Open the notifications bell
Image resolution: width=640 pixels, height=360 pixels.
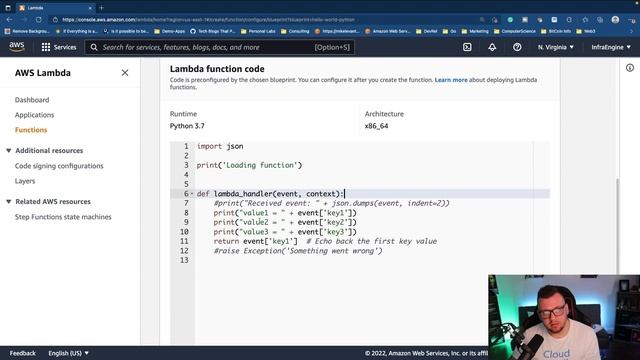tap(492, 47)
